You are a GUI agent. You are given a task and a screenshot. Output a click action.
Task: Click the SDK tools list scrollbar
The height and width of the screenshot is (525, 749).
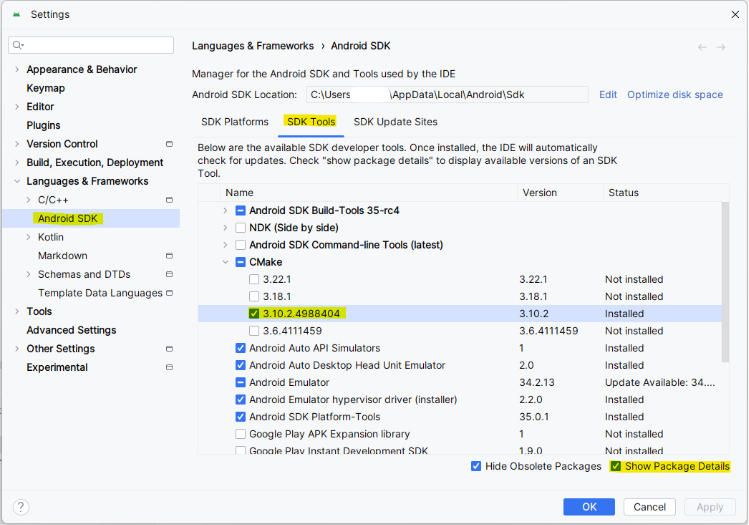(725, 282)
